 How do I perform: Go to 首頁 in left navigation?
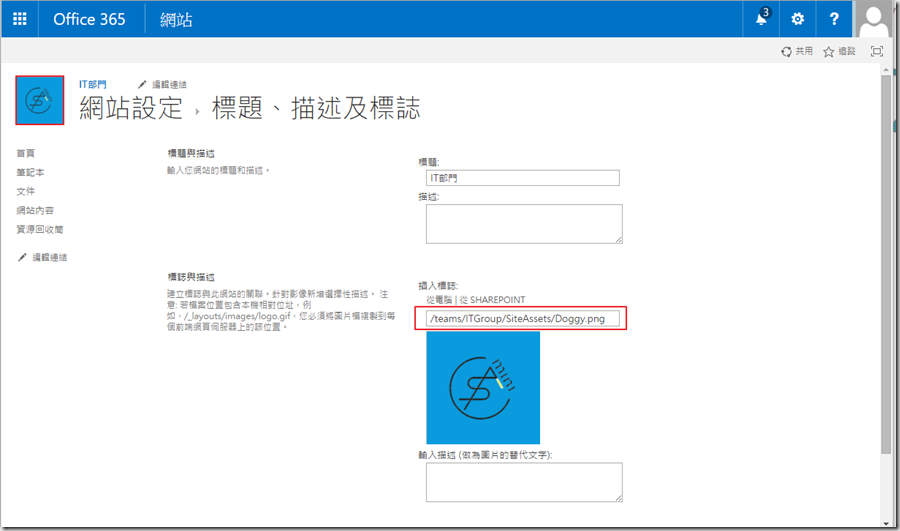point(26,153)
